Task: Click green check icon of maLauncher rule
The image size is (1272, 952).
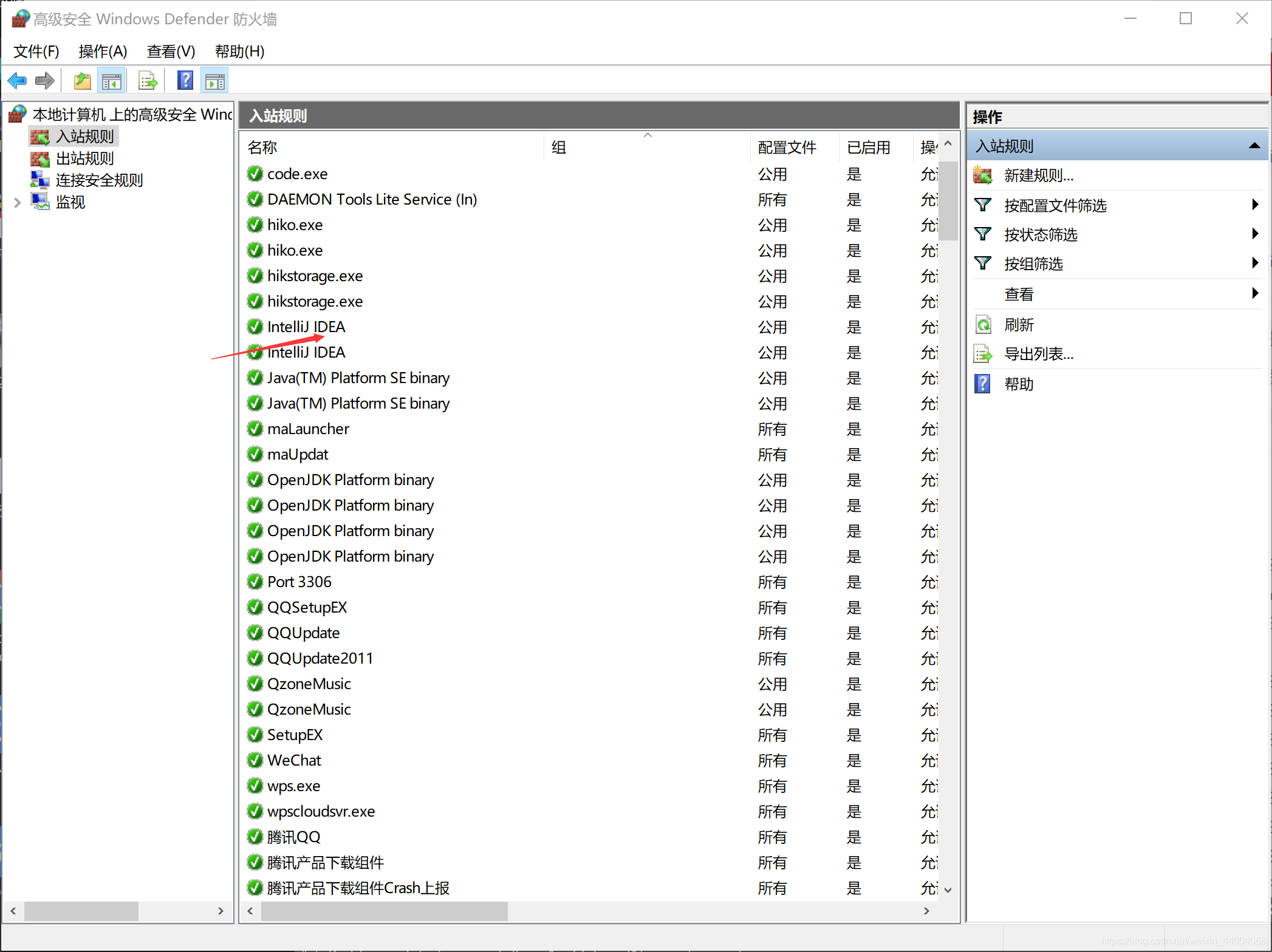Action: [x=255, y=429]
